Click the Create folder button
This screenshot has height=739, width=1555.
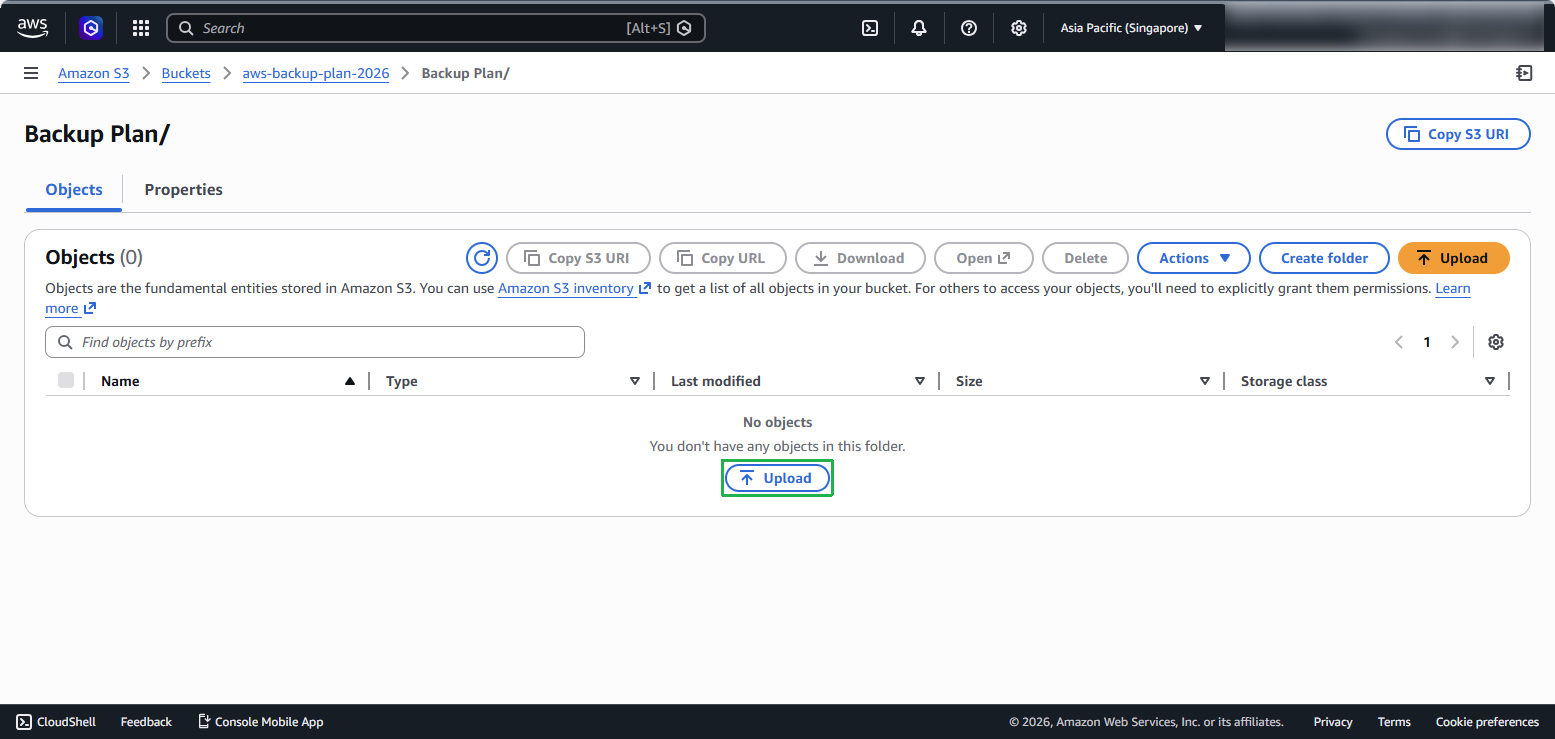click(1324, 258)
